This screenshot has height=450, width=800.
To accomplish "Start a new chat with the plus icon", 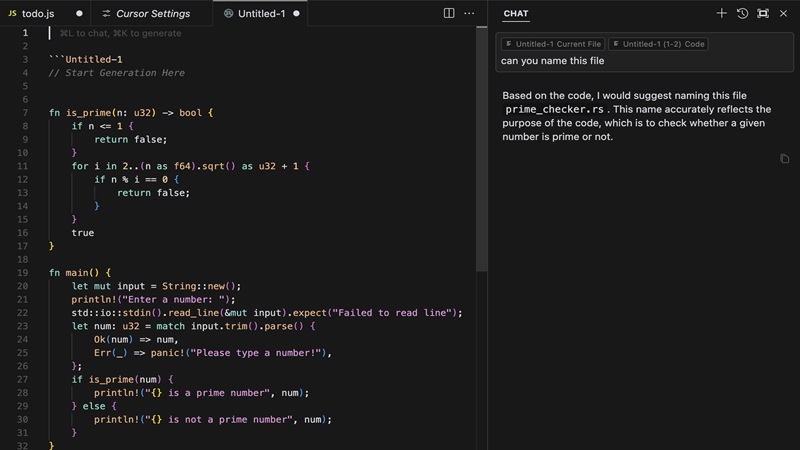I will (721, 13).
